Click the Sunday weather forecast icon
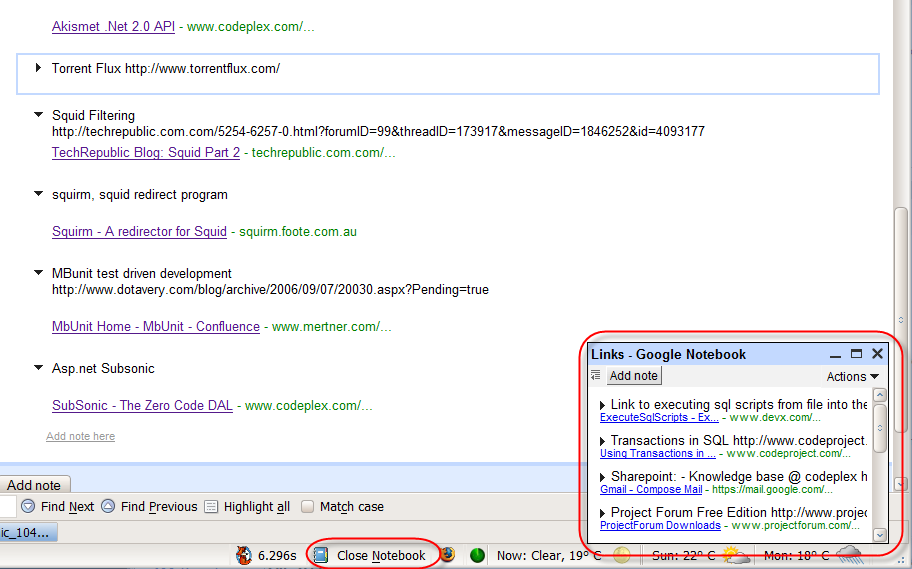Viewport: 912px width, 569px height. pos(735,555)
